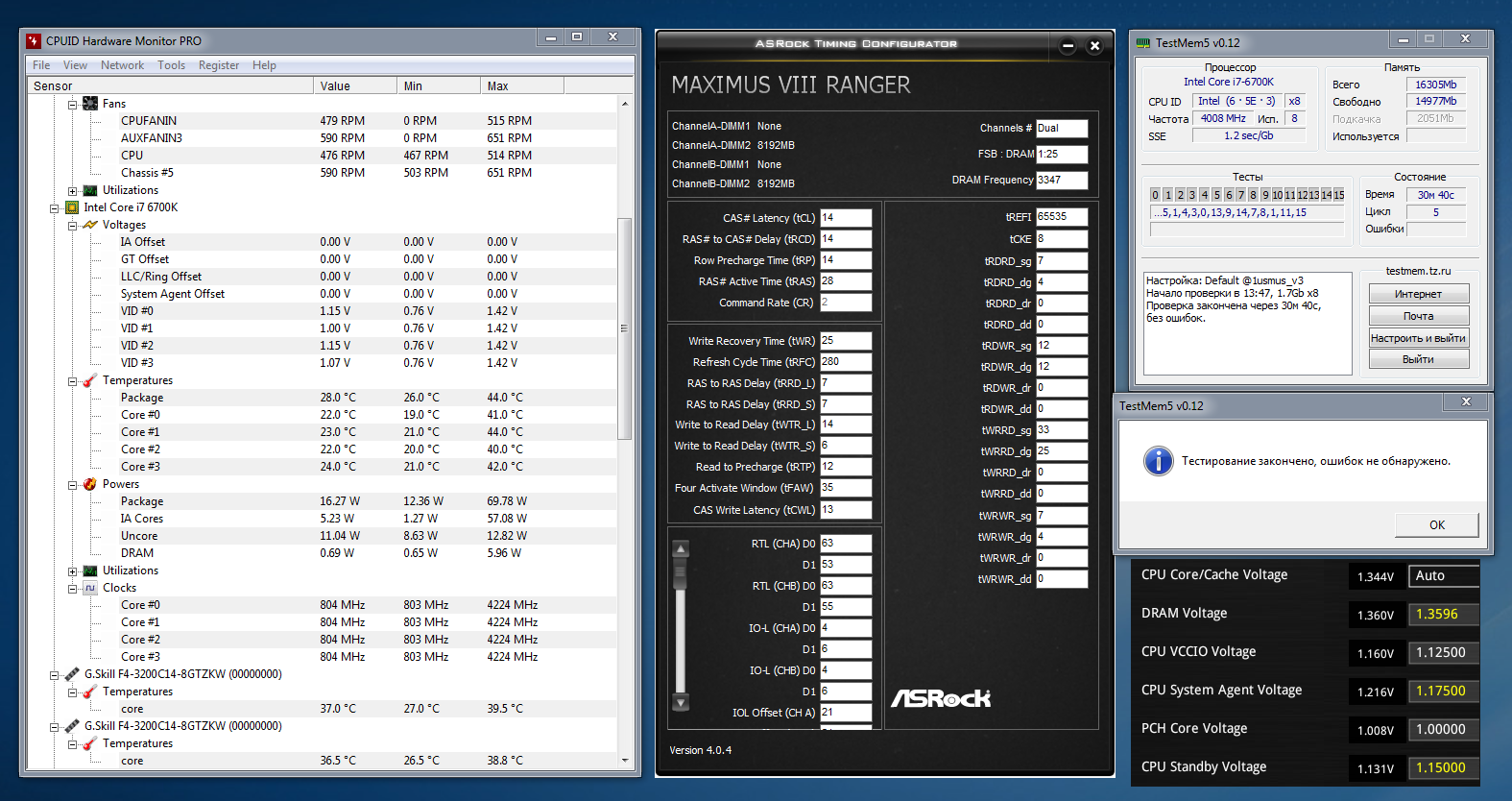Click scroll-up arrow in ASRock RTL timings panel
1512x801 pixels.
pyautogui.click(x=681, y=549)
